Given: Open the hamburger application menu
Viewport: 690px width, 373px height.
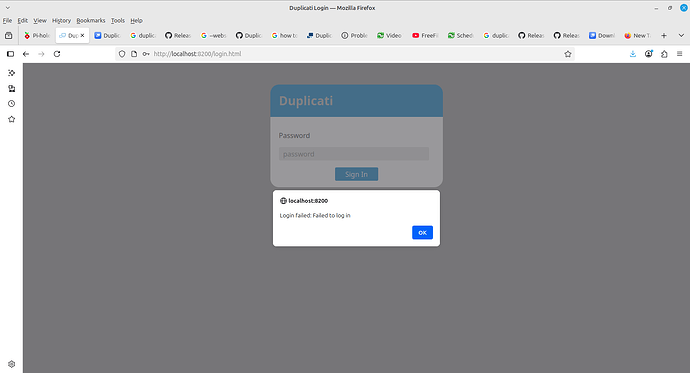Looking at the screenshot, I should (x=679, y=54).
